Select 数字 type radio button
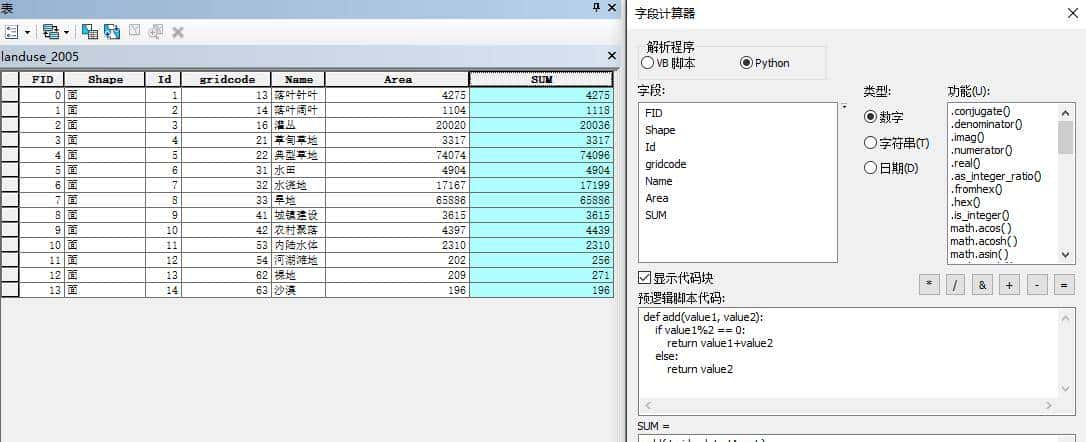 (871, 117)
